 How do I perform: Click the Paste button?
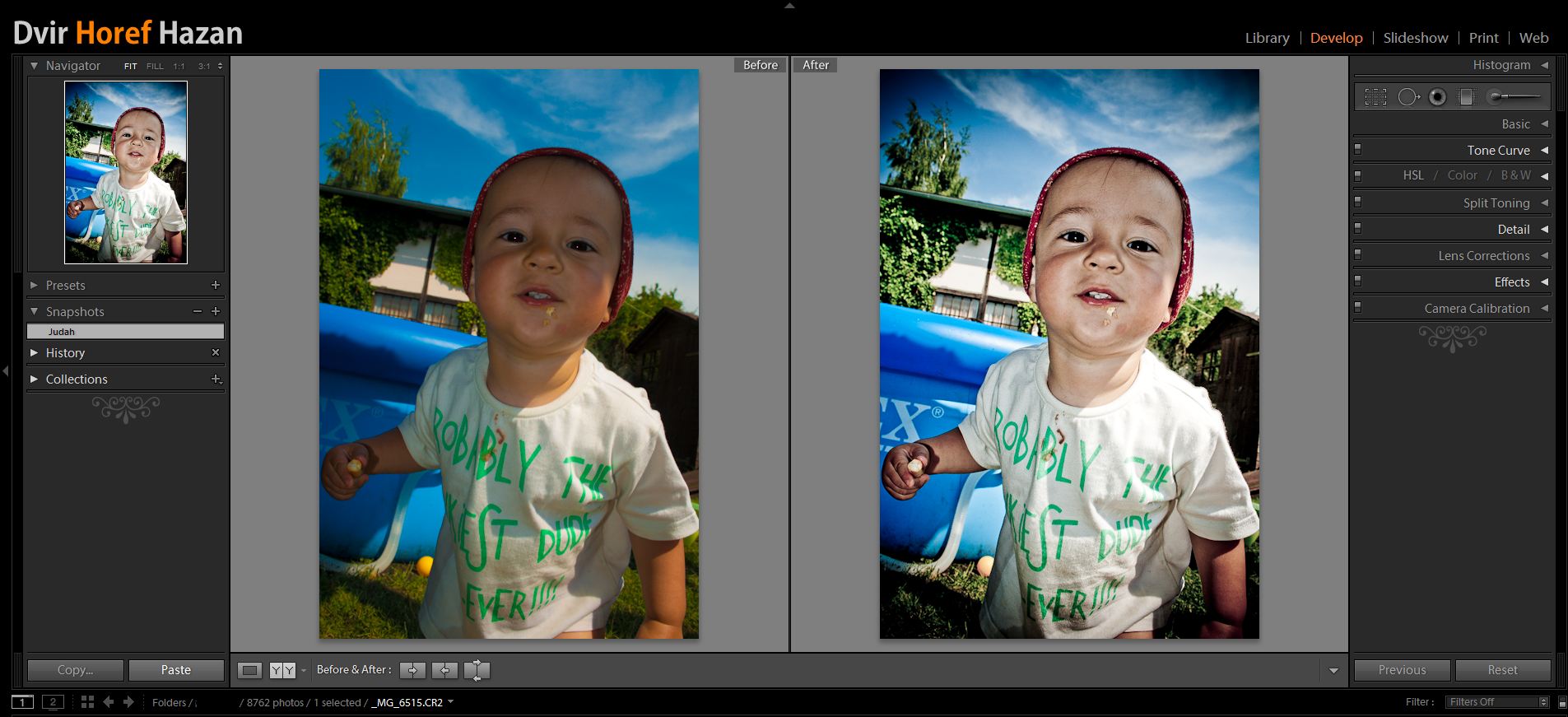point(176,670)
